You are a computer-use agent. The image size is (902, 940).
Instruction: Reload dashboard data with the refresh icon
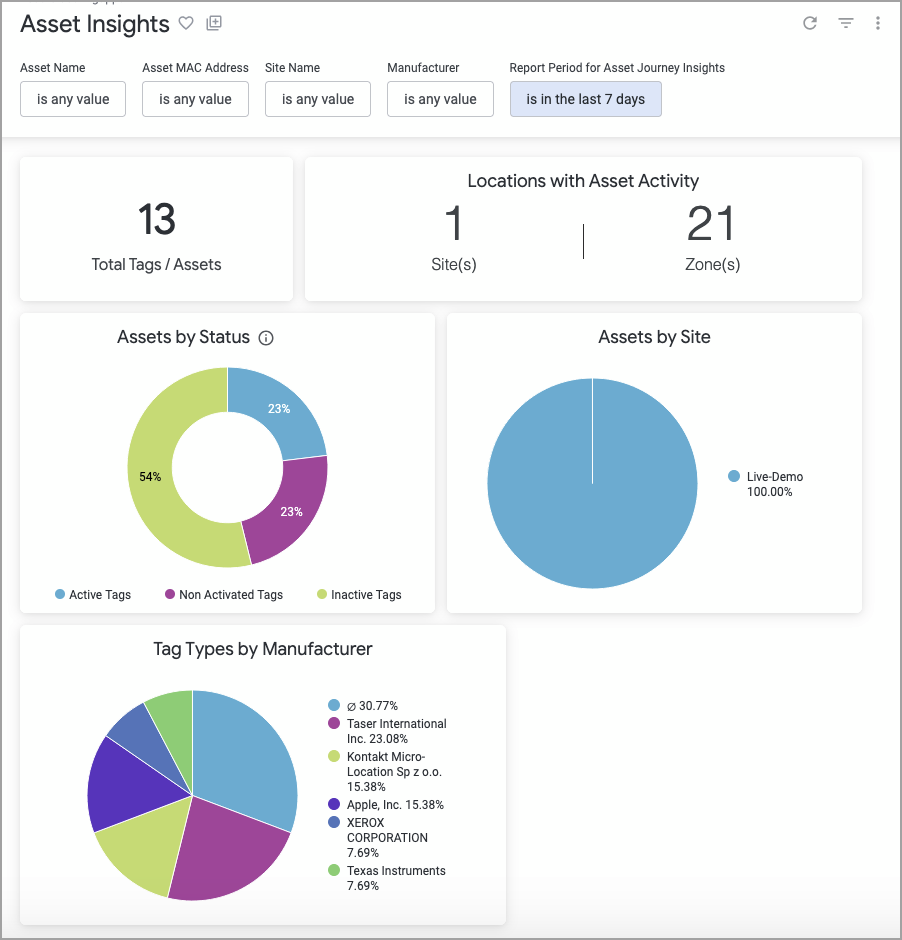click(810, 23)
